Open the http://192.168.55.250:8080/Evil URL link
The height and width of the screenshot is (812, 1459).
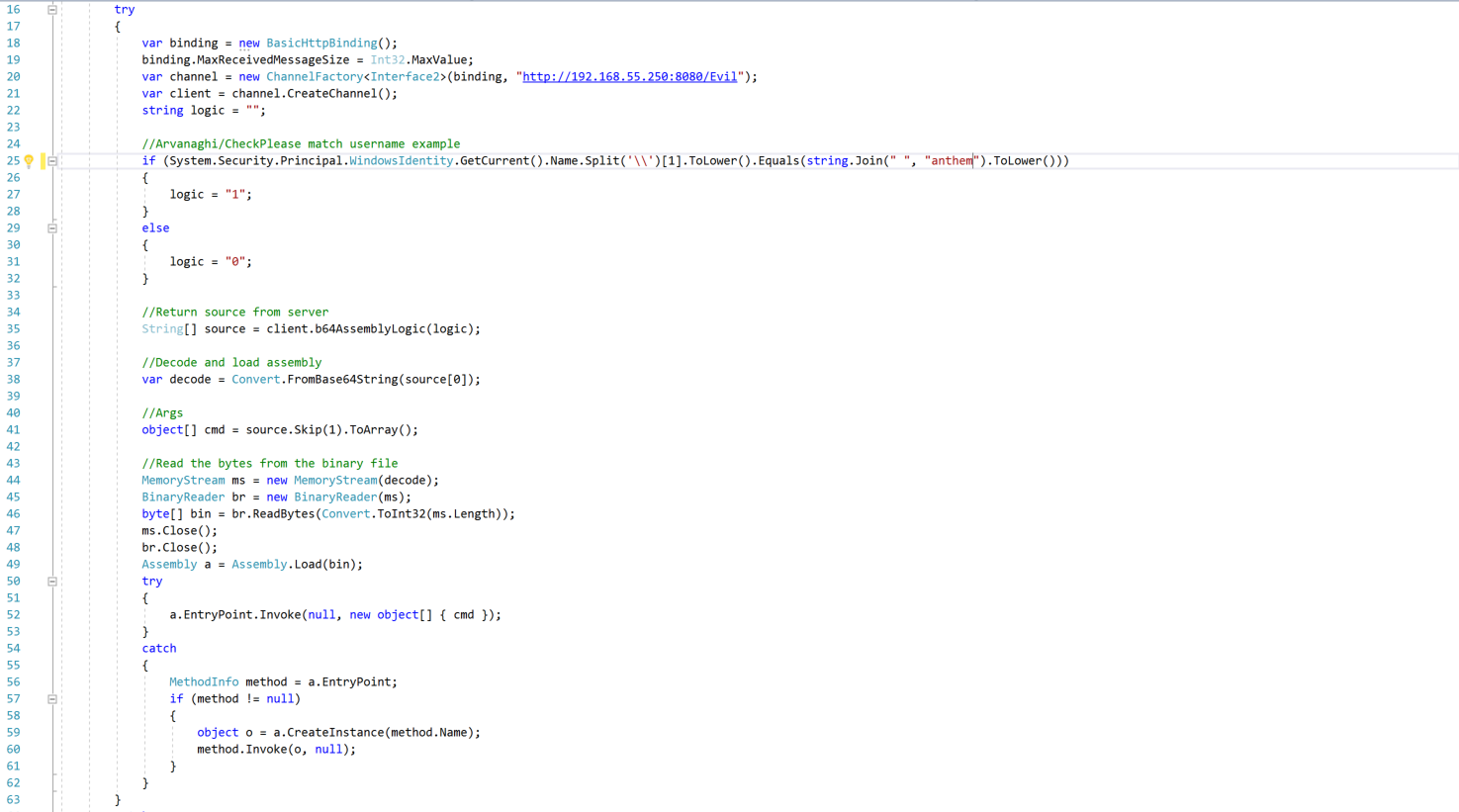[x=629, y=77]
